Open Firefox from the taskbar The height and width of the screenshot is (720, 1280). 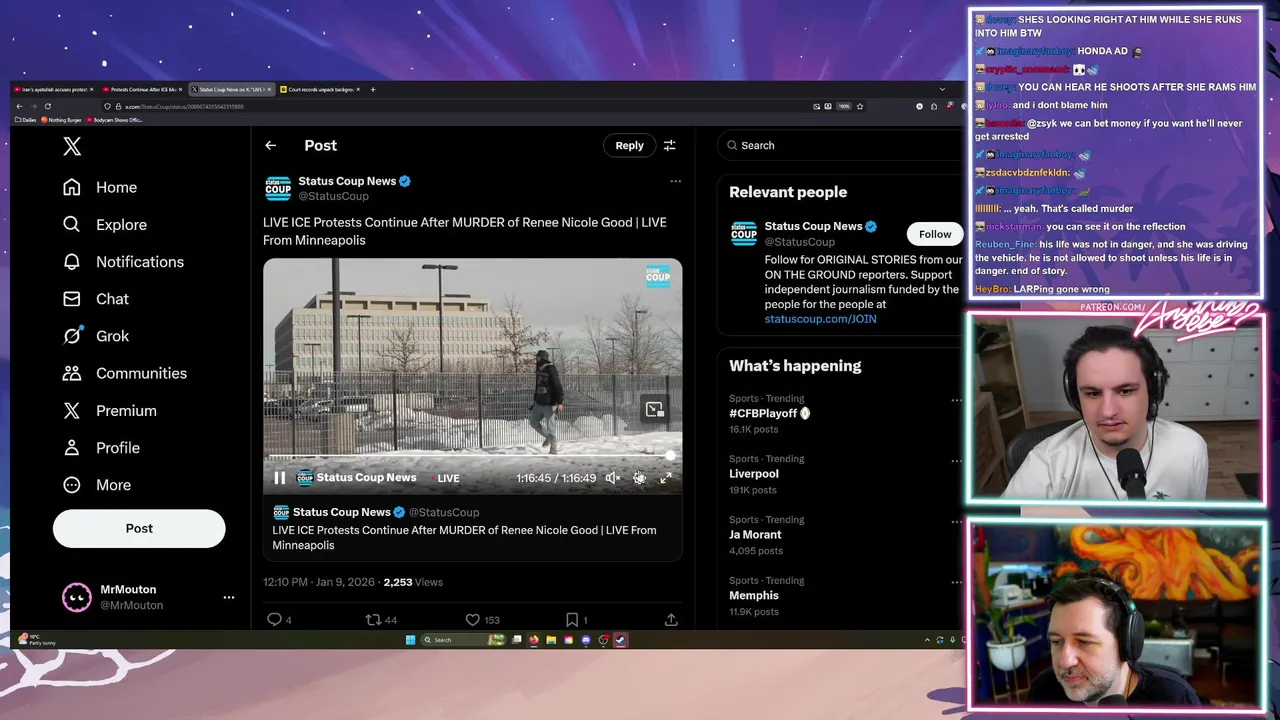(534, 640)
